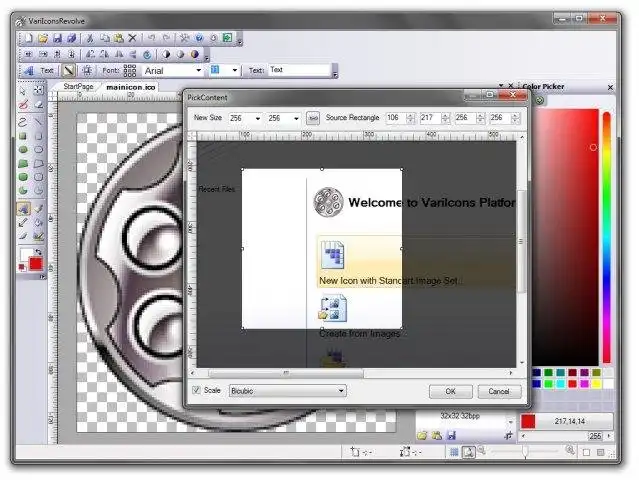Screen dimensions: 639x480
Task: Toggle the antialiasing diagonal line button in text toolbar
Action: point(68,70)
